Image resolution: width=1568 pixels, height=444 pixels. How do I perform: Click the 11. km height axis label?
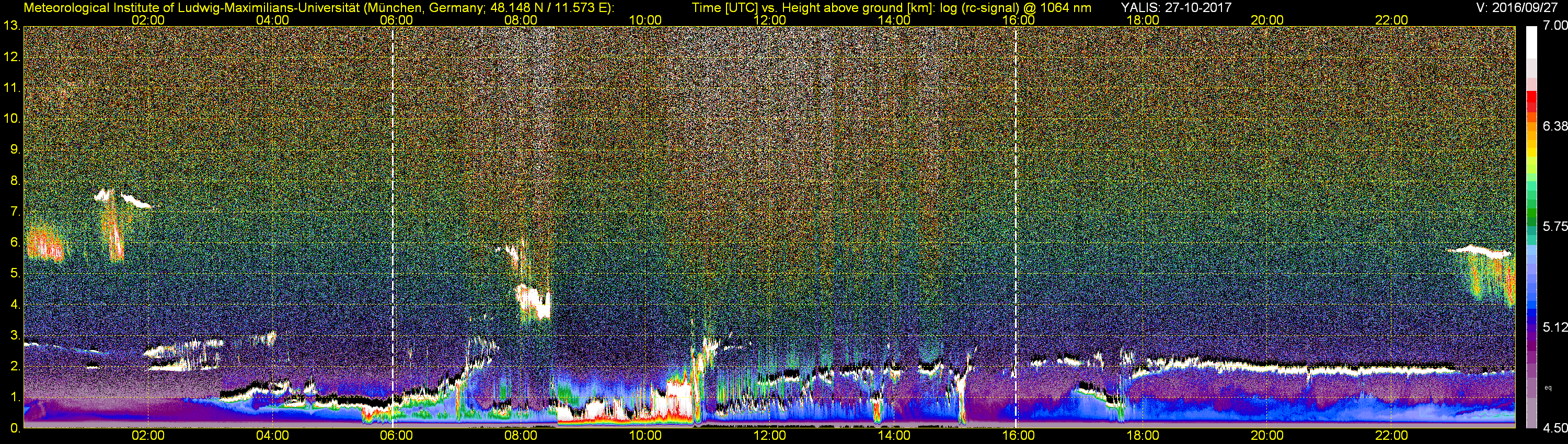pyautogui.click(x=12, y=88)
